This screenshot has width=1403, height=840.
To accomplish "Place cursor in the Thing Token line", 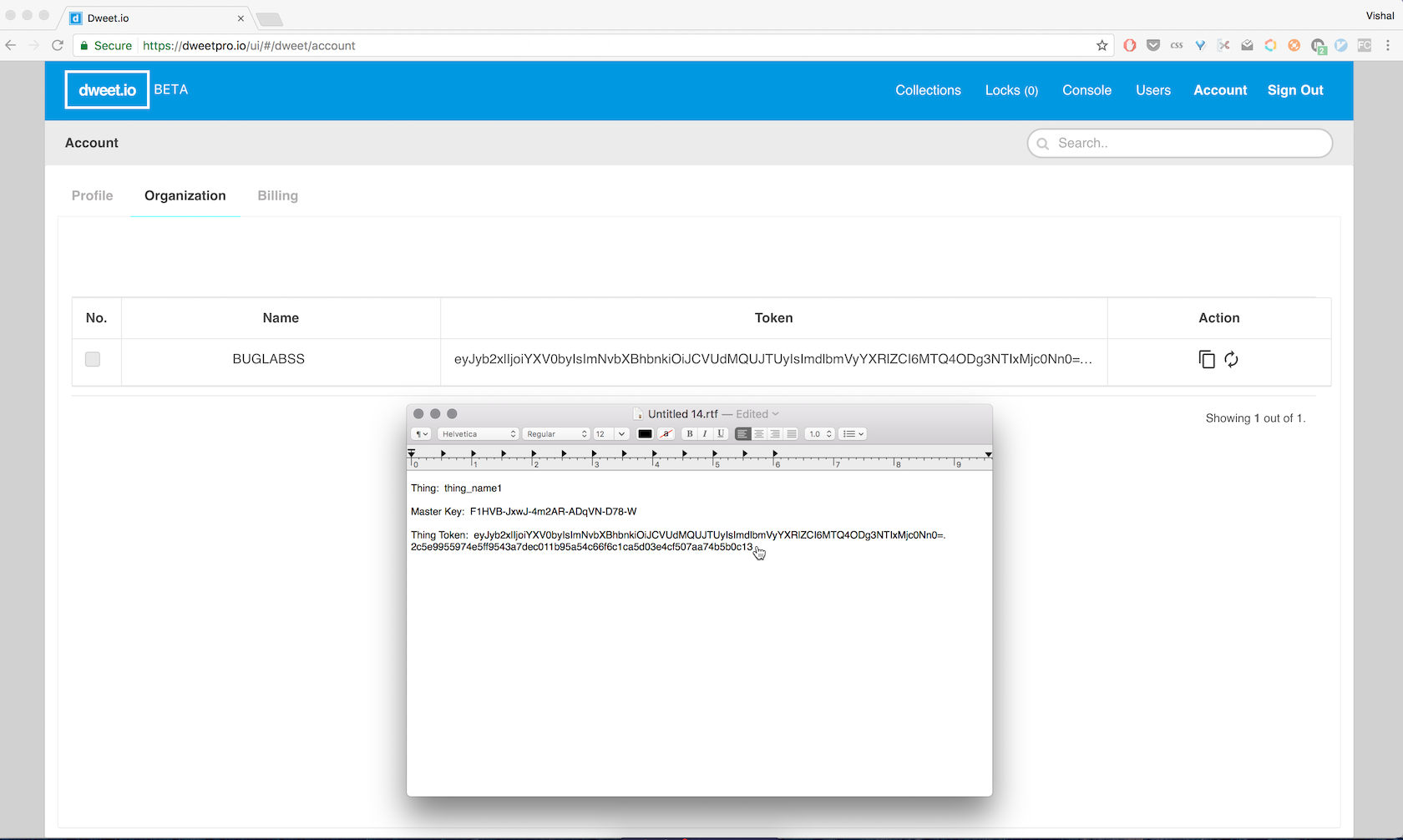I will click(x=678, y=541).
